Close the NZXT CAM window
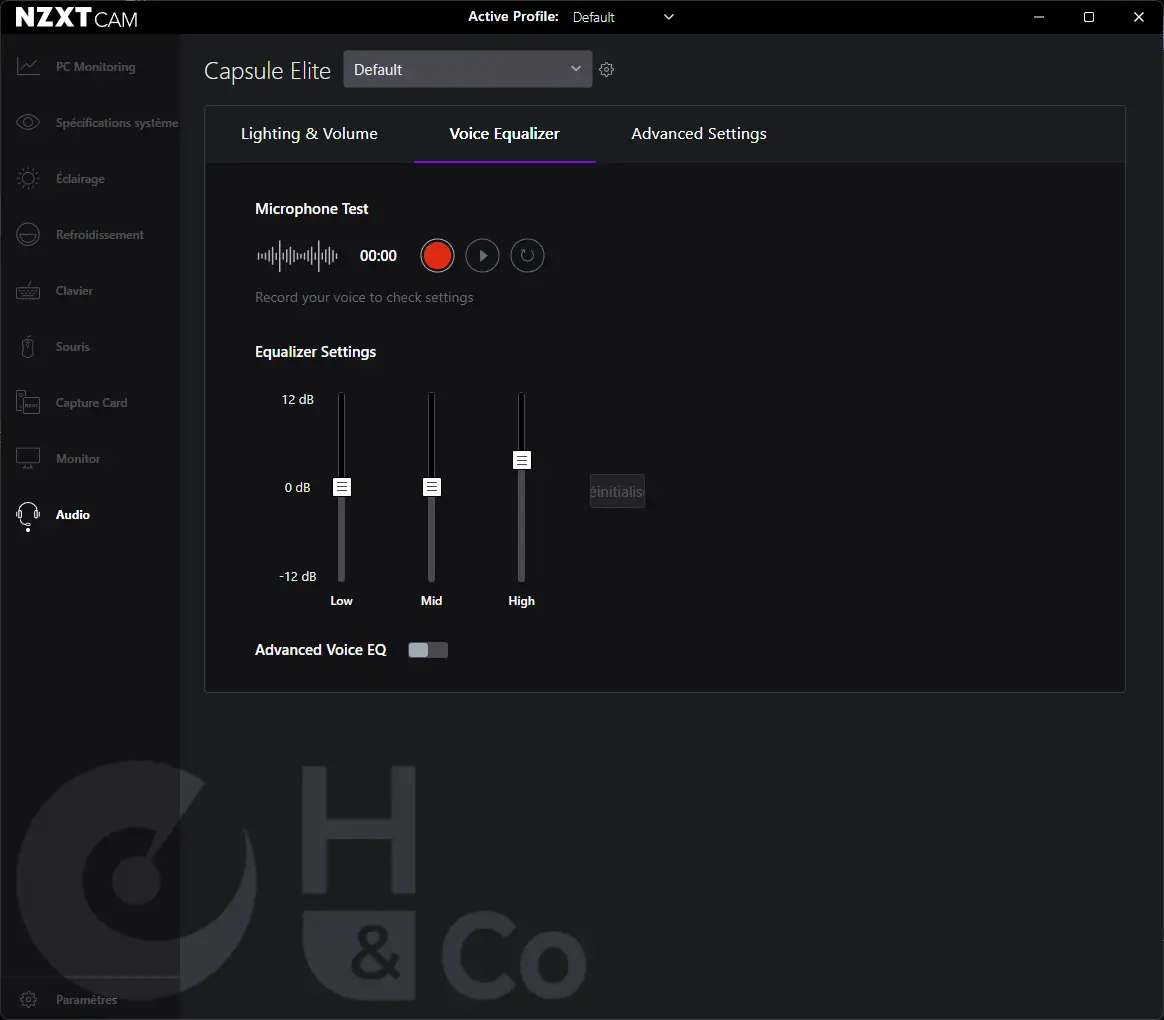 click(x=1139, y=17)
